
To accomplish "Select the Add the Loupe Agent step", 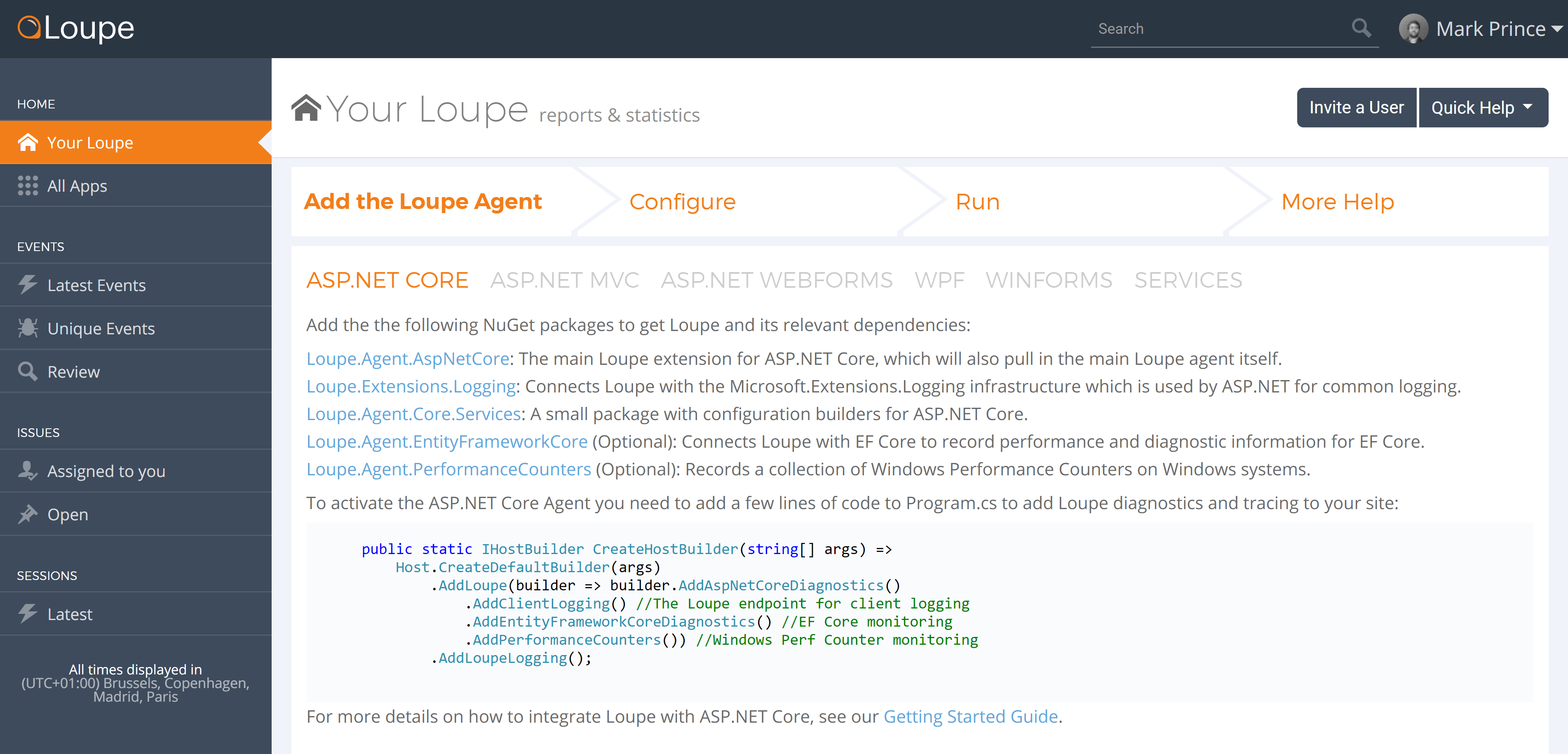I will tap(423, 202).
